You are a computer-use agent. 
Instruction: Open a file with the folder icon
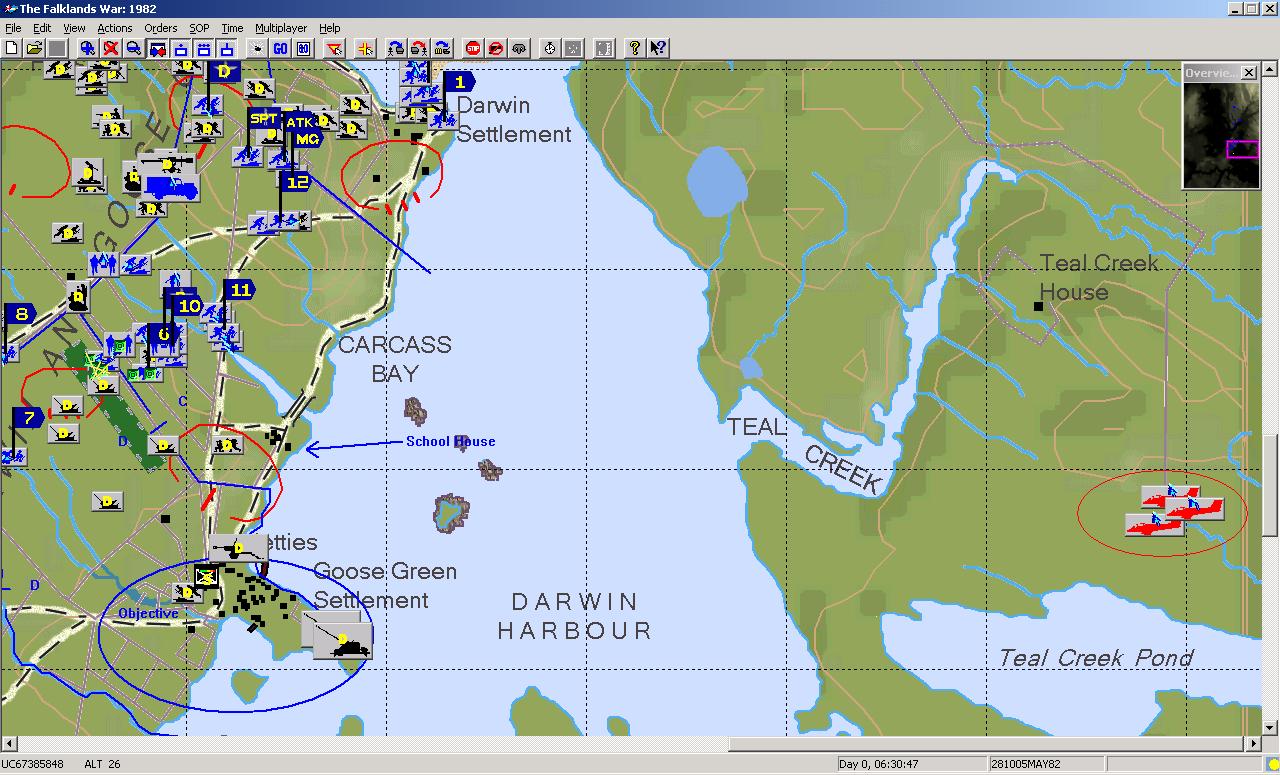click(34, 48)
